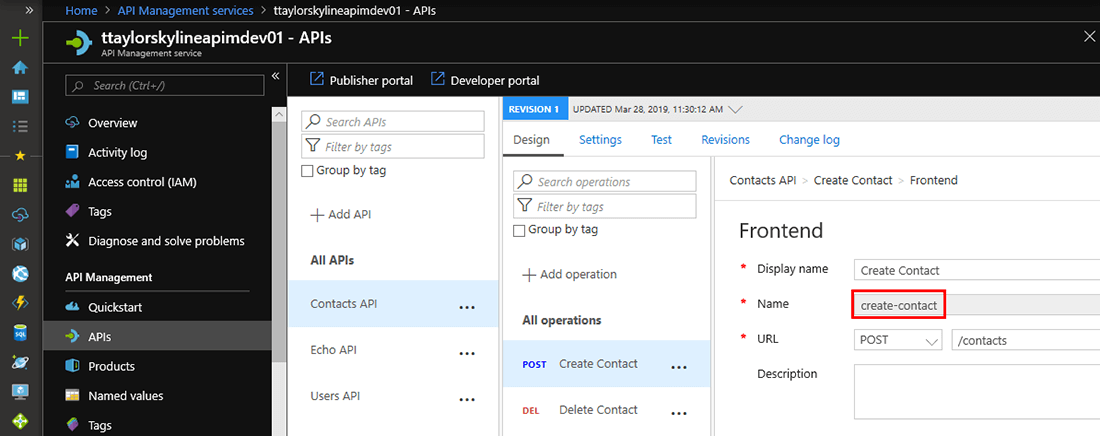Viewport: 1100px width, 436px height.
Task: Click the Developer portal link
Action: (x=485, y=80)
